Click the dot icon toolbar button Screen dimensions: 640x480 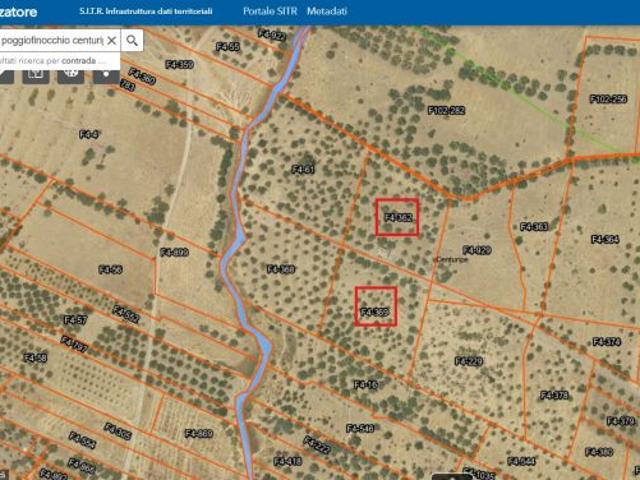(x=107, y=72)
